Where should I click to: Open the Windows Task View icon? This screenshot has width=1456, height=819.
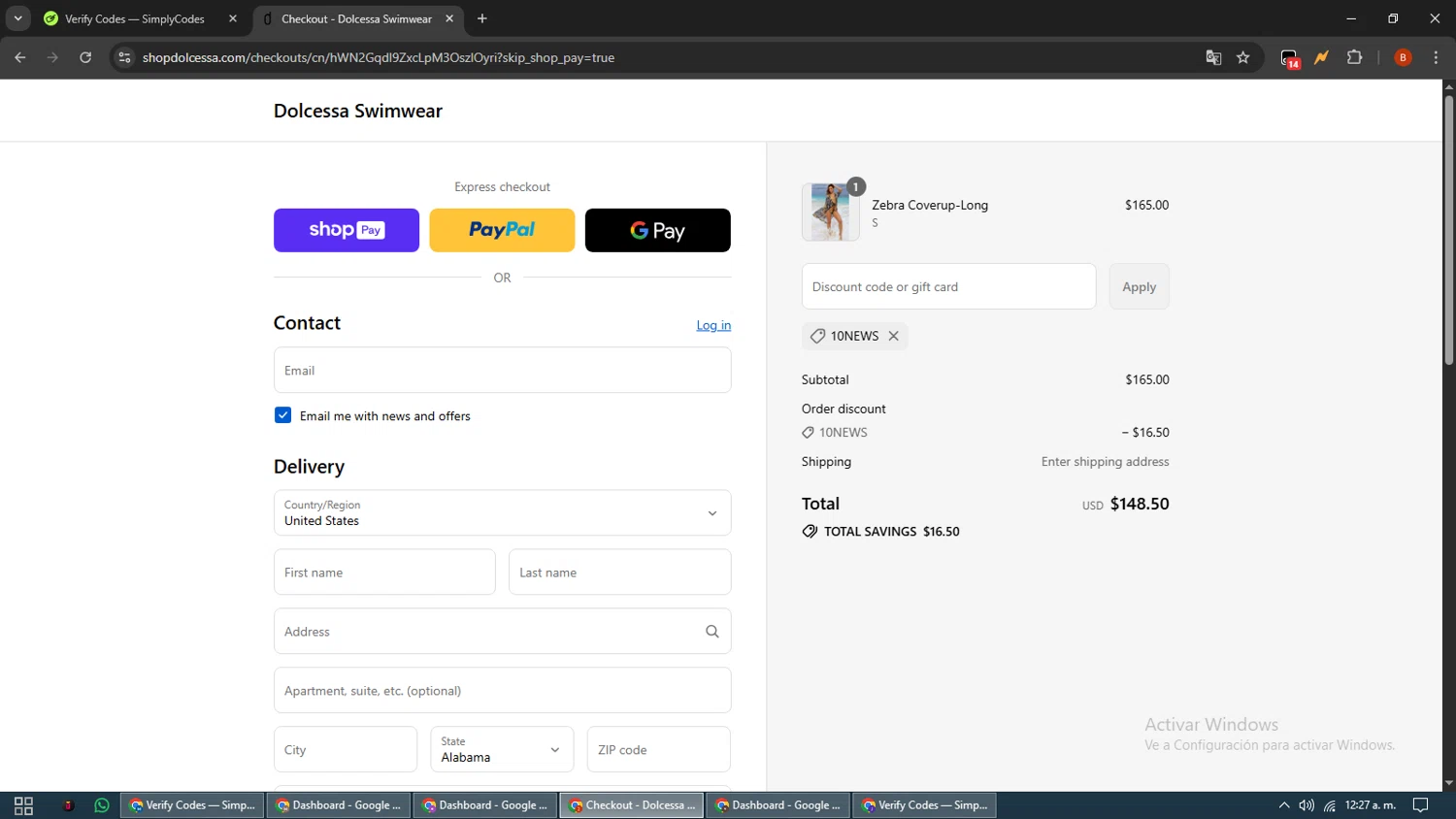tap(23, 805)
